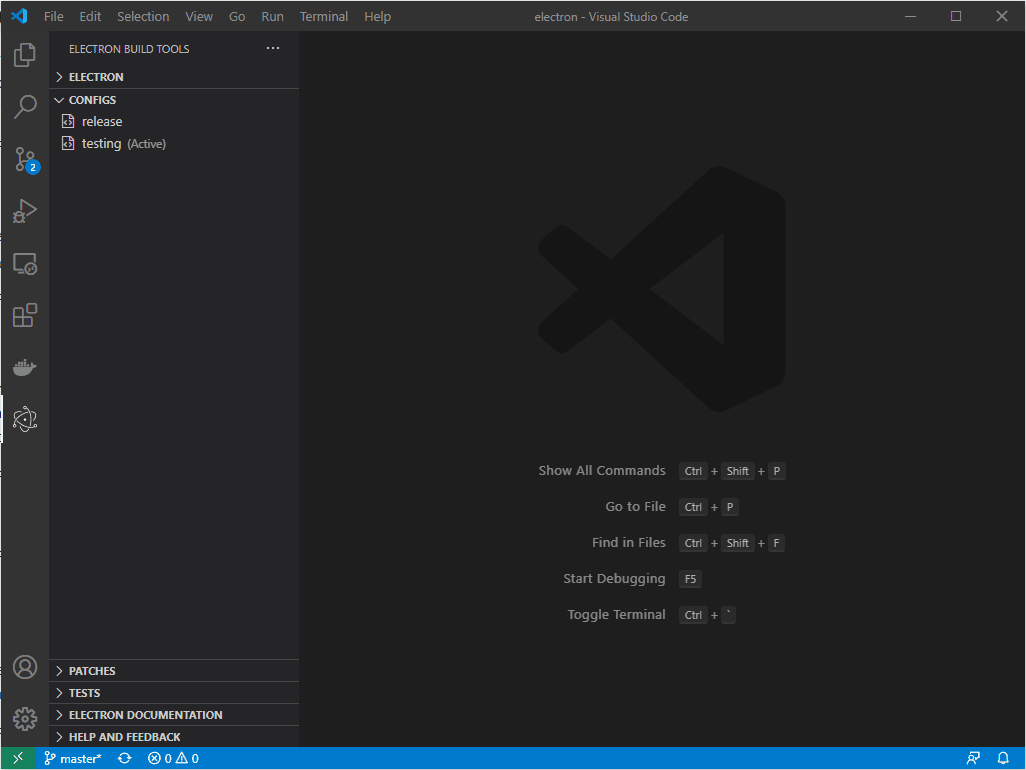Open the Run menu
This screenshot has height=770, width=1026.
[272, 16]
